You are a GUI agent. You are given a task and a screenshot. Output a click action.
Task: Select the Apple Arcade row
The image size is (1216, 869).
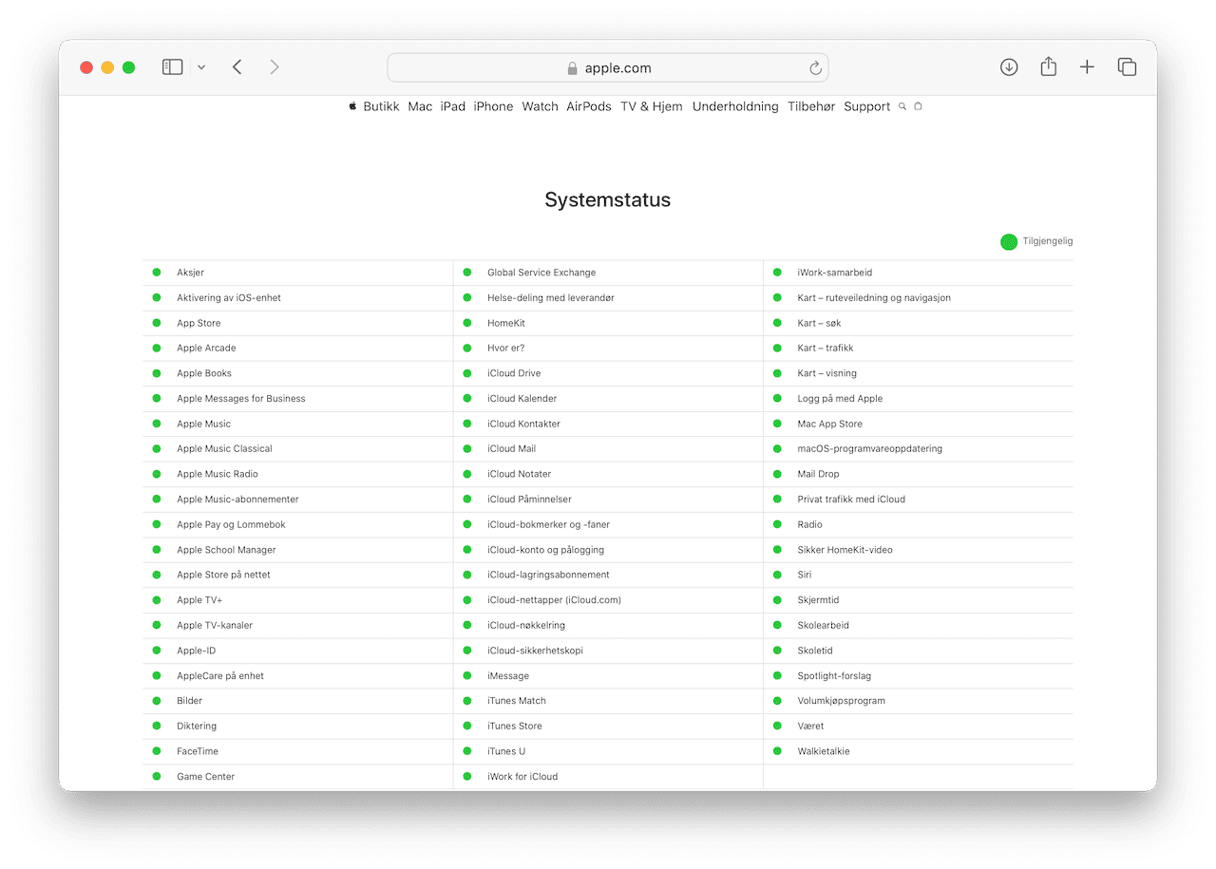click(x=298, y=348)
